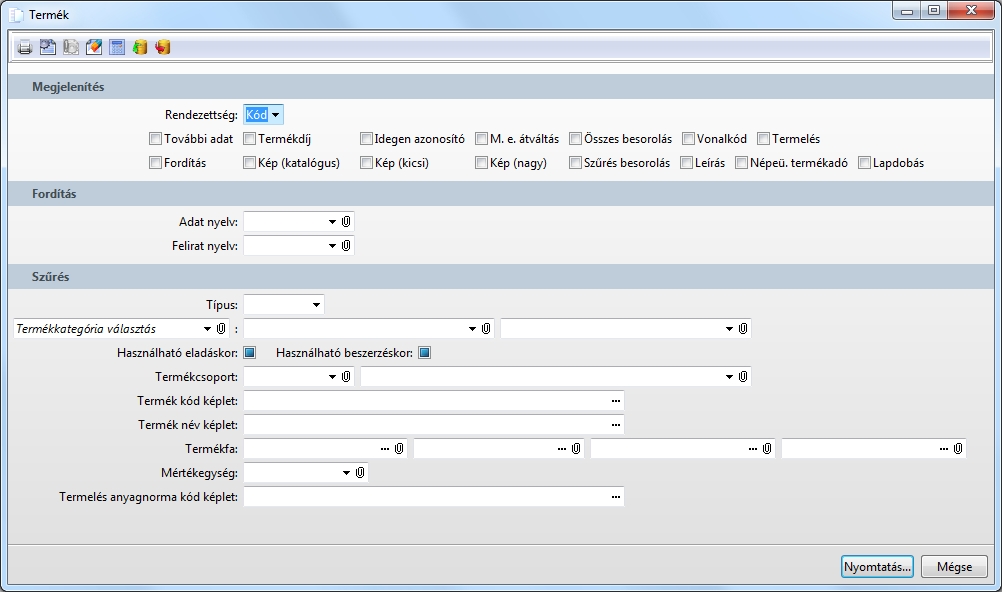Click paperclip icon next to Mértékegység
The image size is (1002, 592).
tap(360, 472)
